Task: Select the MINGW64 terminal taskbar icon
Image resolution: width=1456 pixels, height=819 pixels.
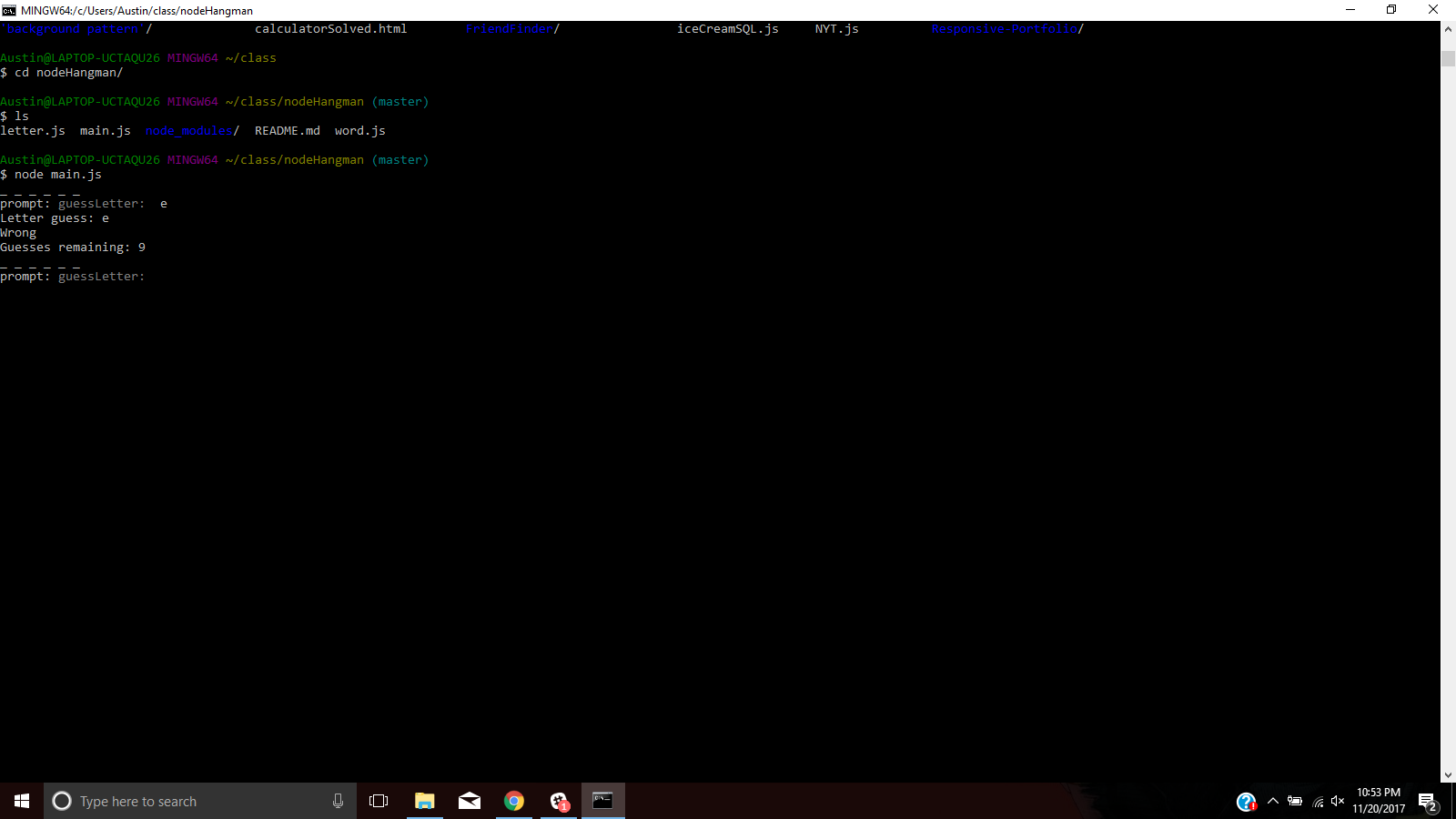Action: 602,801
